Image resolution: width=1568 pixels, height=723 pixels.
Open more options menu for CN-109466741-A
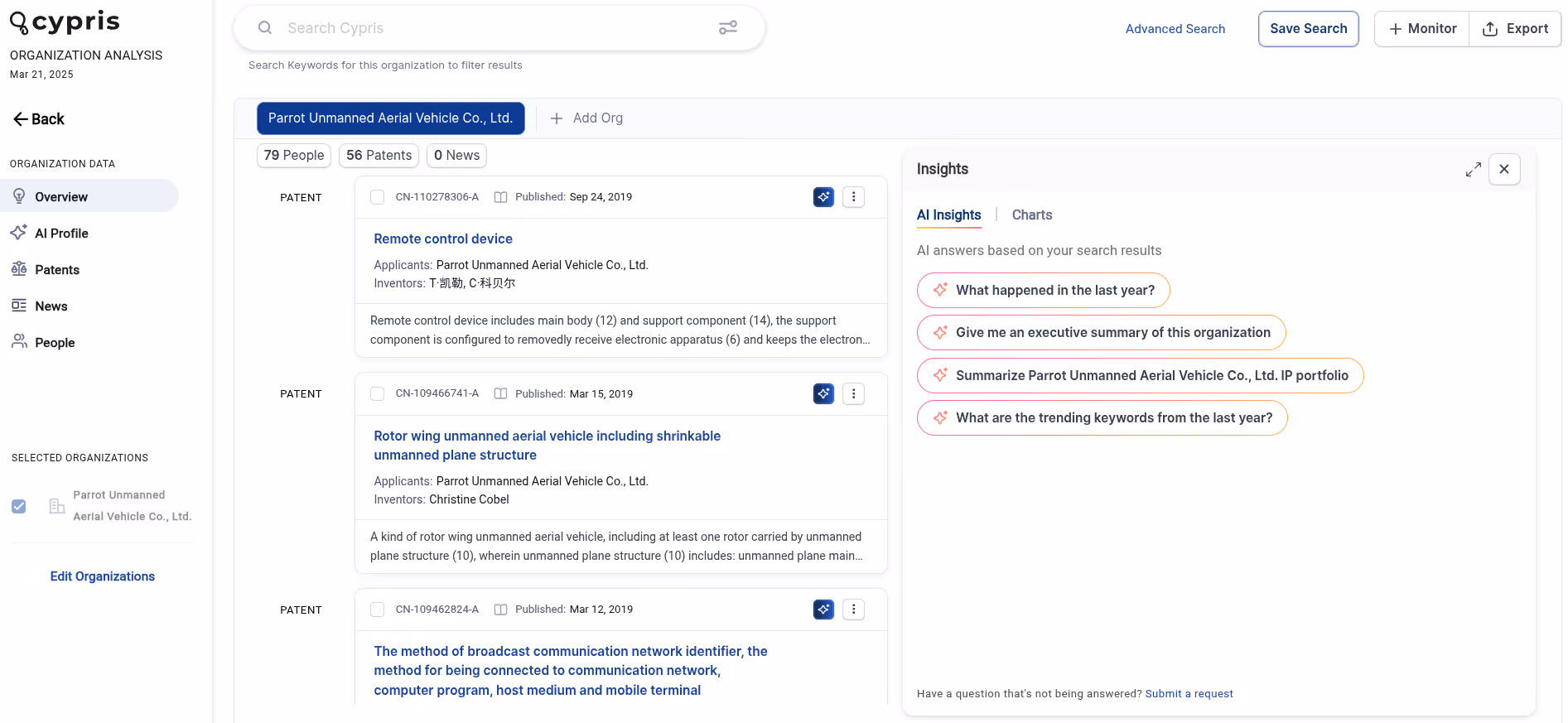click(853, 393)
